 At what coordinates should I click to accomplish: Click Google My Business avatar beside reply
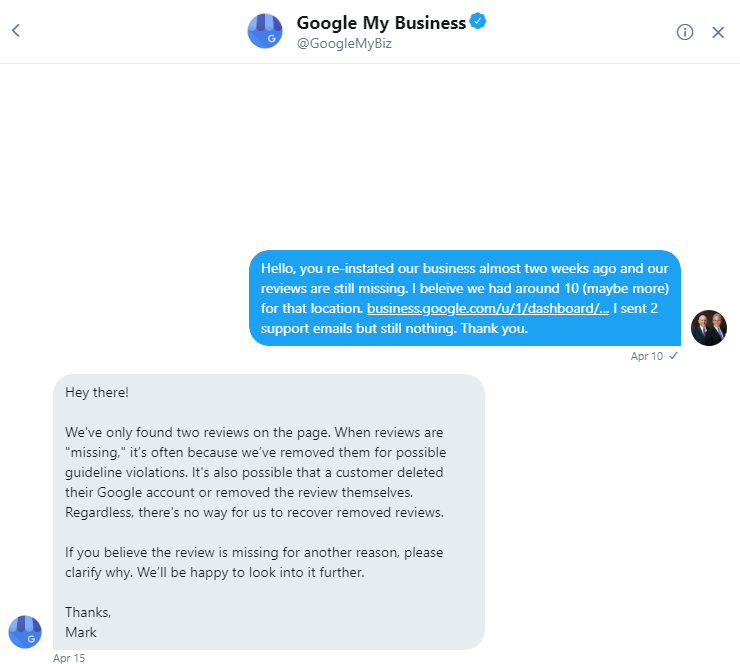click(x=25, y=632)
